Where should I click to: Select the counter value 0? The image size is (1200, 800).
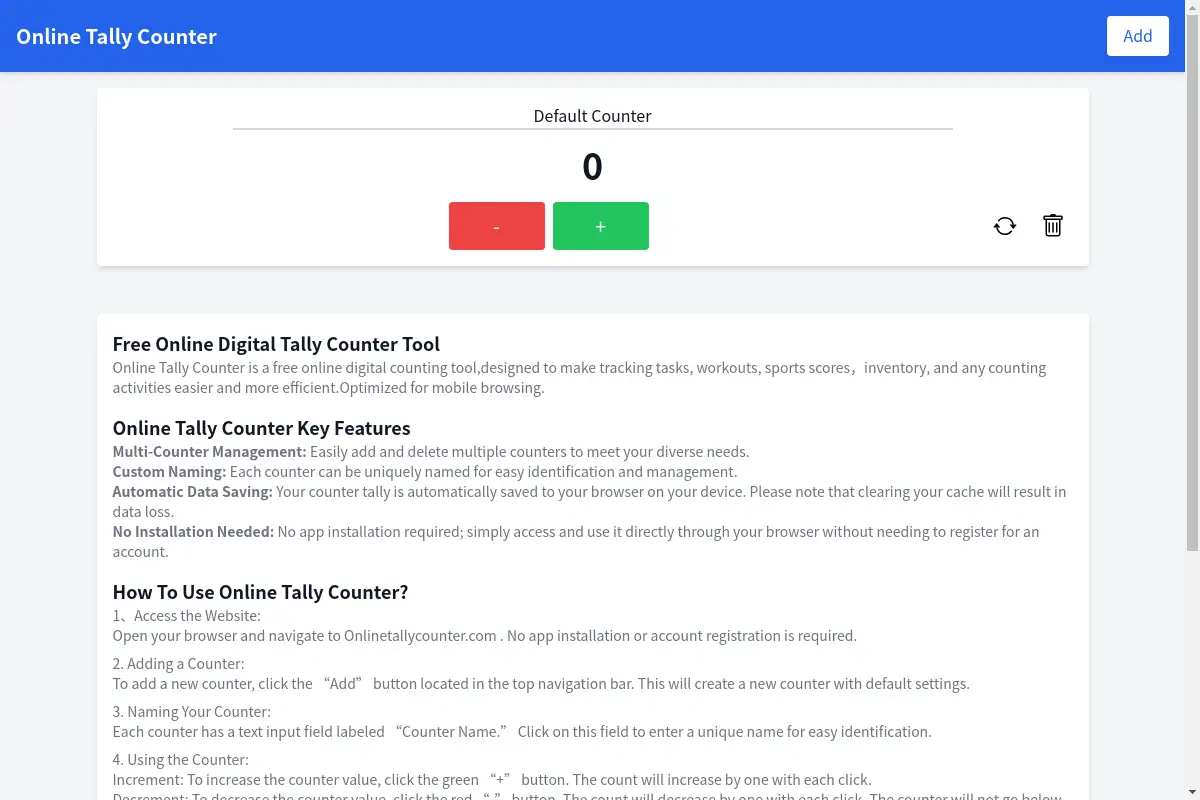(x=593, y=166)
